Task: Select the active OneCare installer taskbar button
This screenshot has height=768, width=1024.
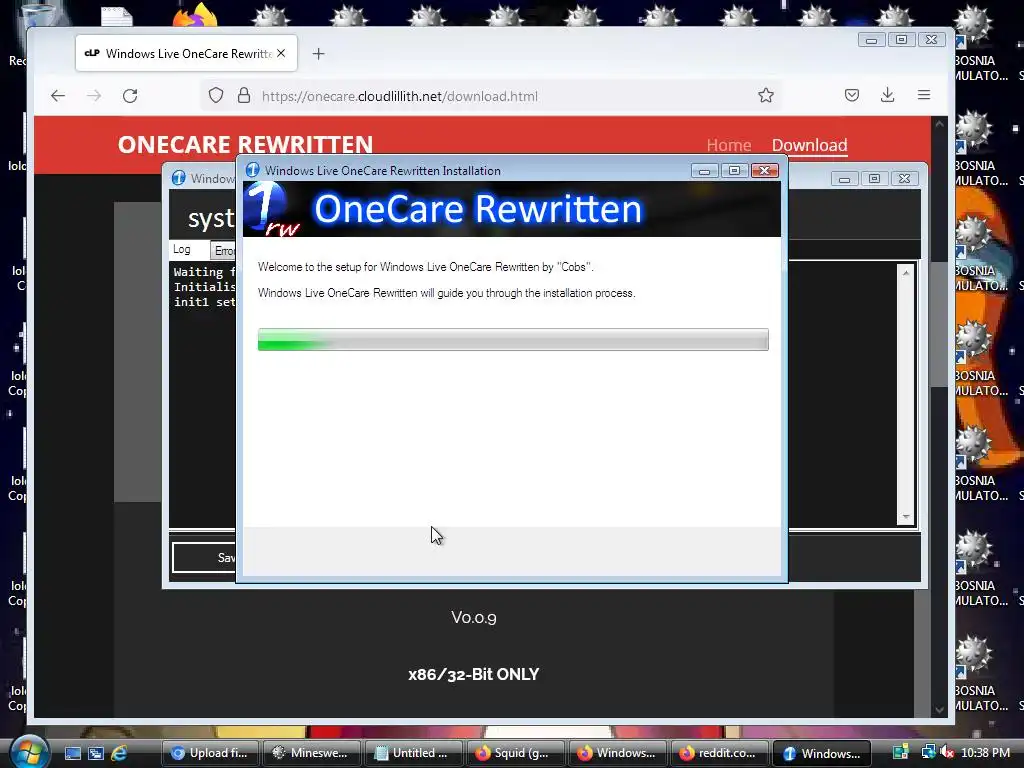Action: pos(822,753)
